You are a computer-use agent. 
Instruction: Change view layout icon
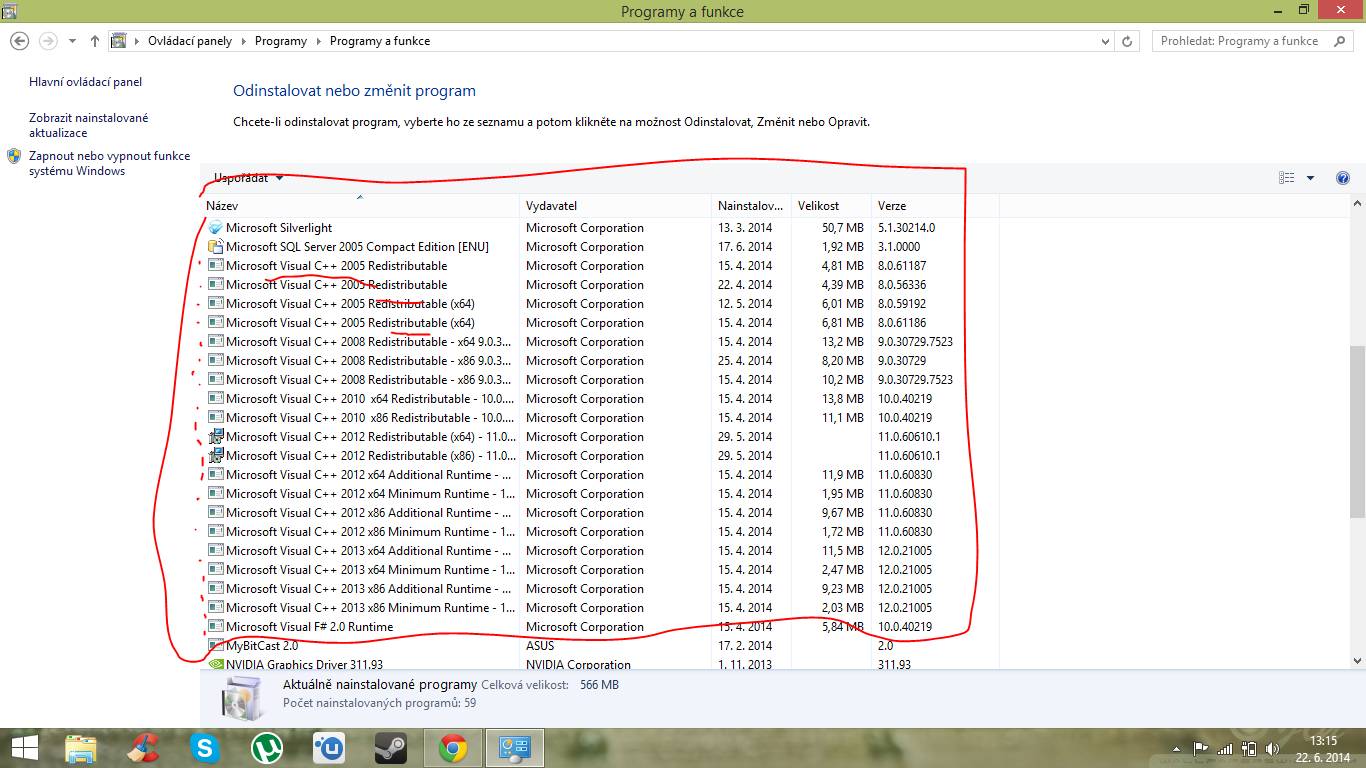click(x=1287, y=178)
